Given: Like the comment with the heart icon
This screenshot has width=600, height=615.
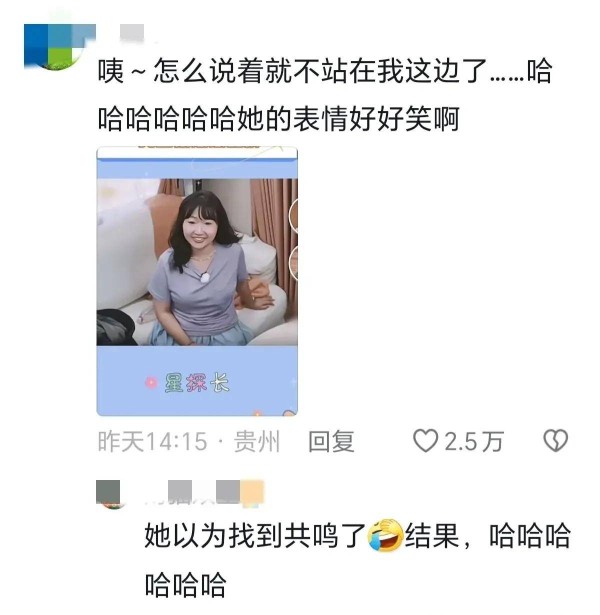Looking at the screenshot, I should [425, 441].
